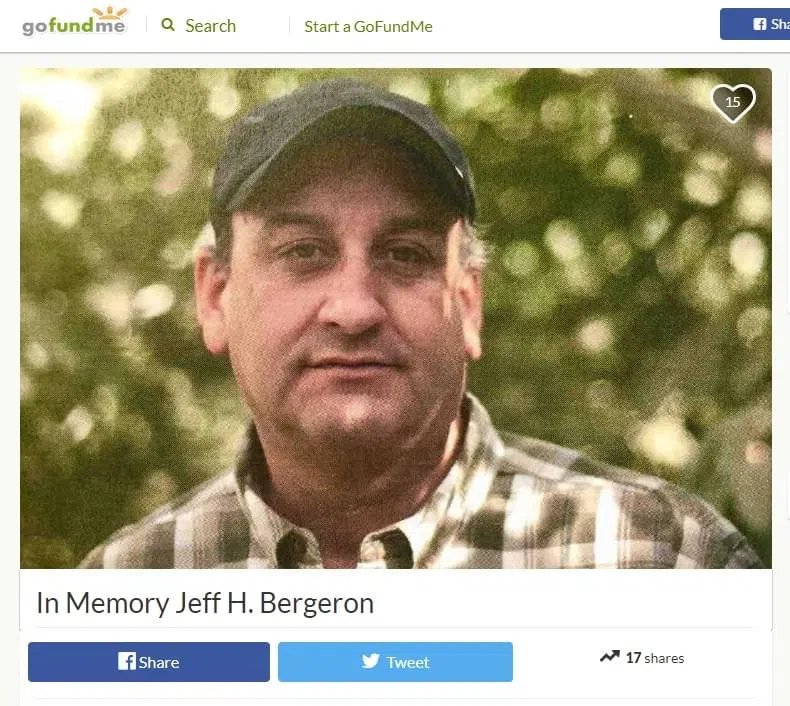Screen dimensions: 790x706
Task: Click the Search label text
Action: [210, 26]
